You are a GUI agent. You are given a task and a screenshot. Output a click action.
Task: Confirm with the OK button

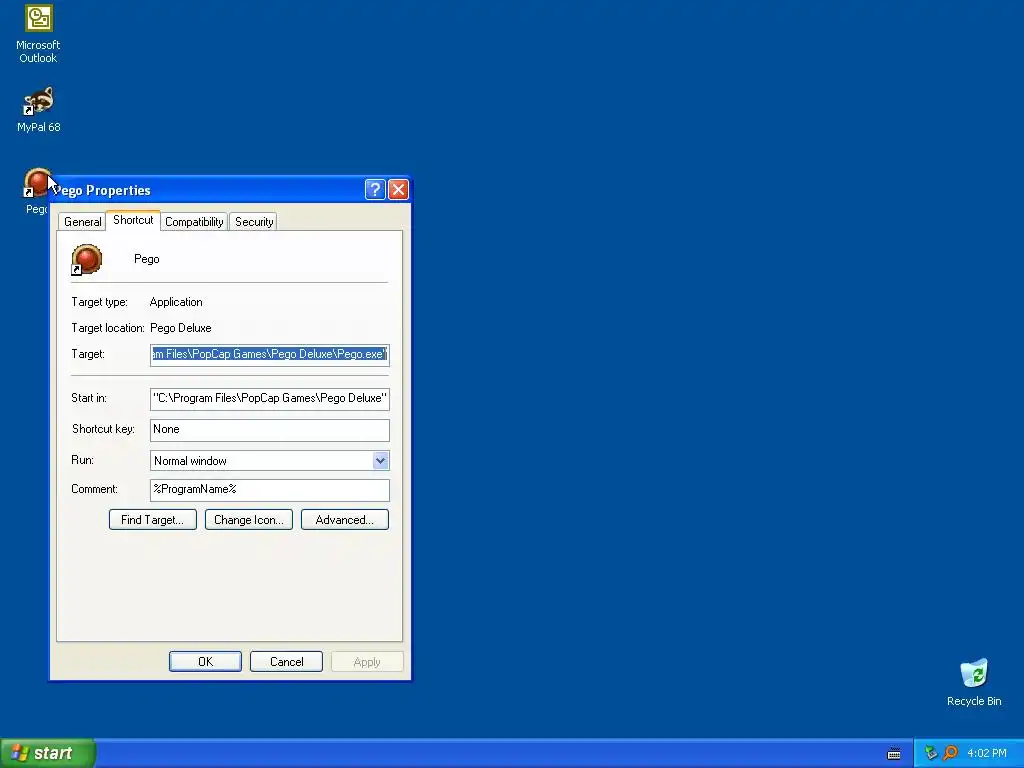(205, 662)
